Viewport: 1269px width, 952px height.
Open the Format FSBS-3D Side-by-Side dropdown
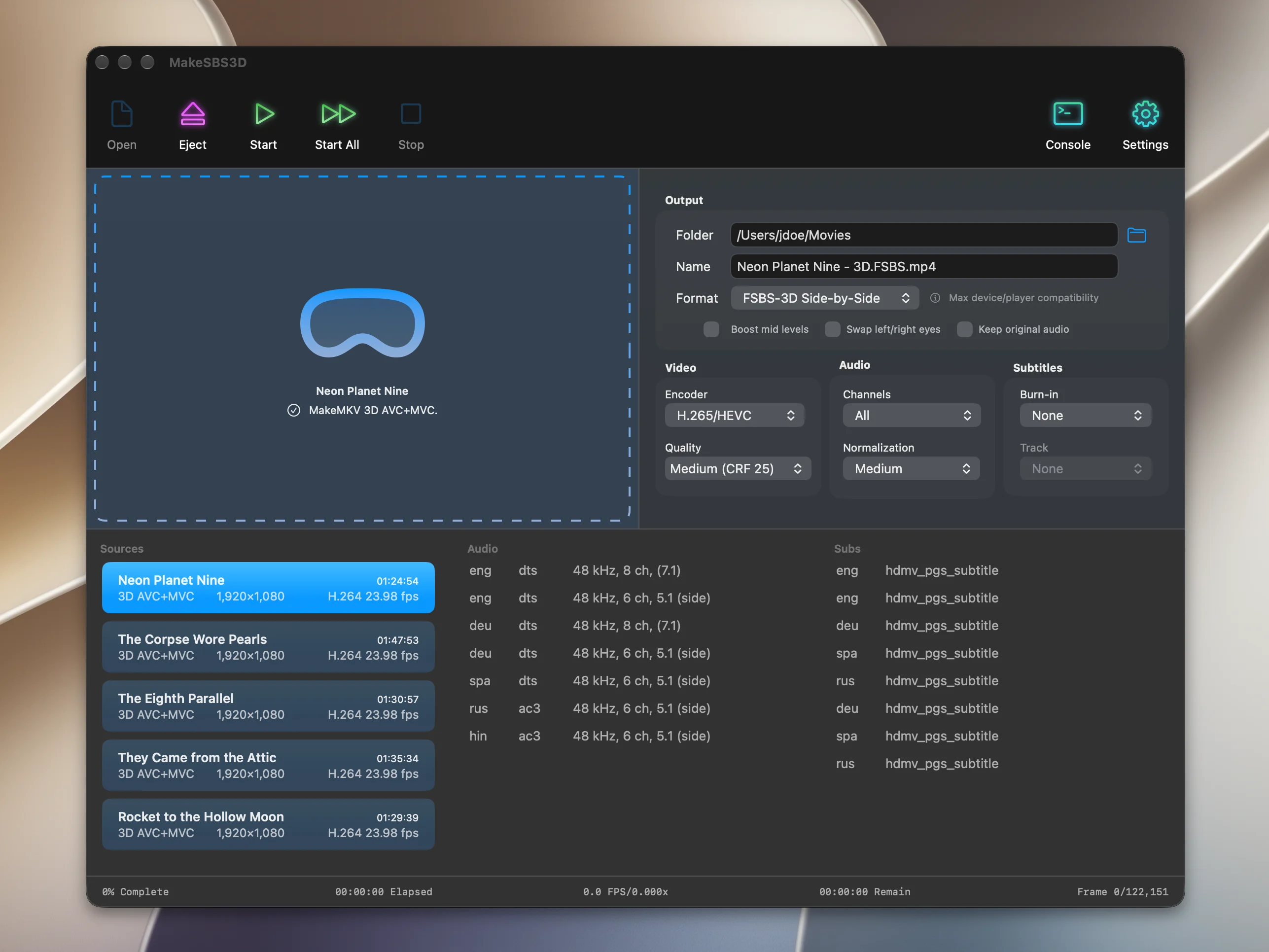[824, 298]
